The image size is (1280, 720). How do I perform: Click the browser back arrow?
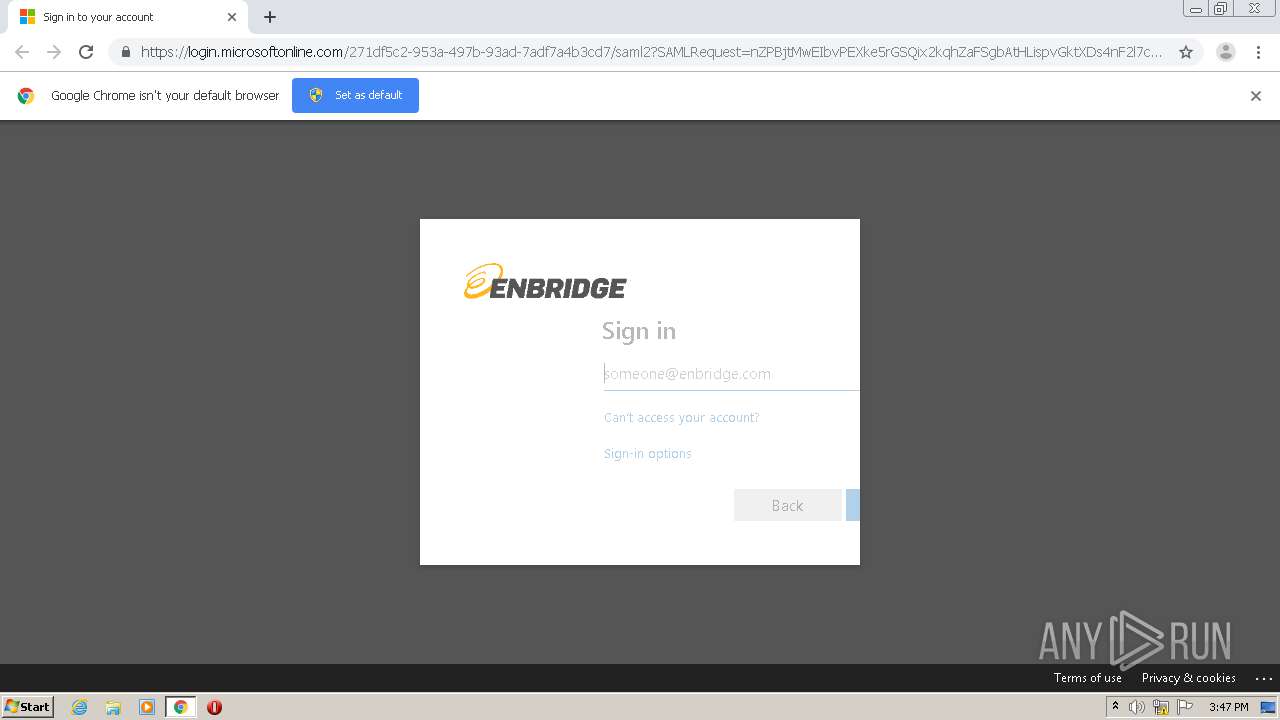point(22,52)
